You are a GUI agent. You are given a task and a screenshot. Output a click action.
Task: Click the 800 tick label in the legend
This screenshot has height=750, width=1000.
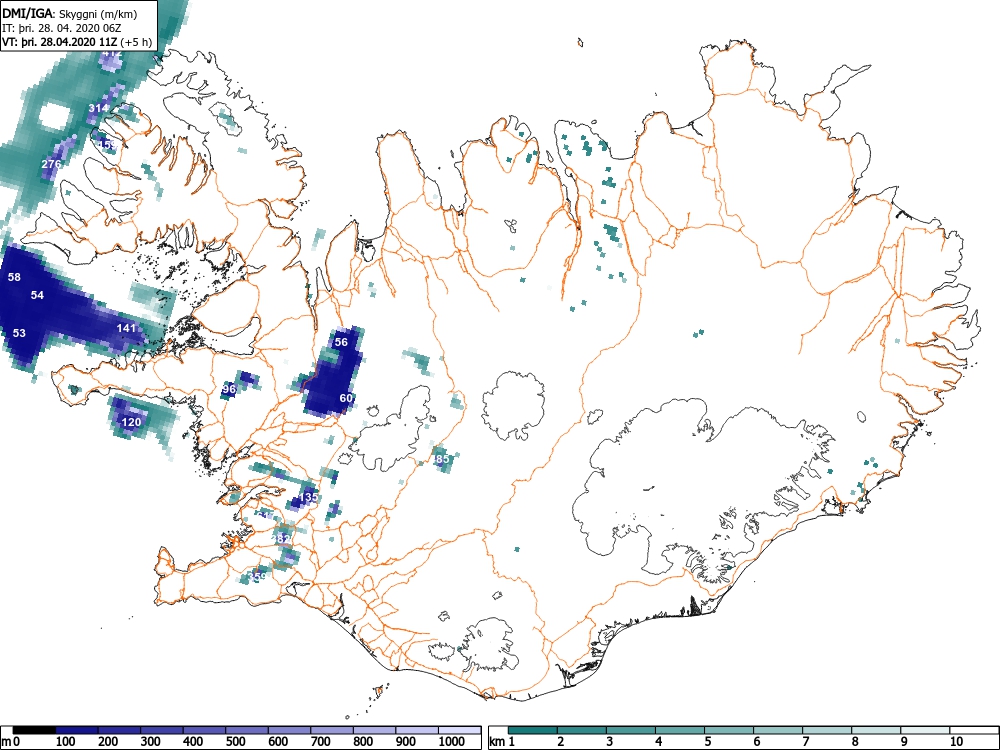coord(363,742)
